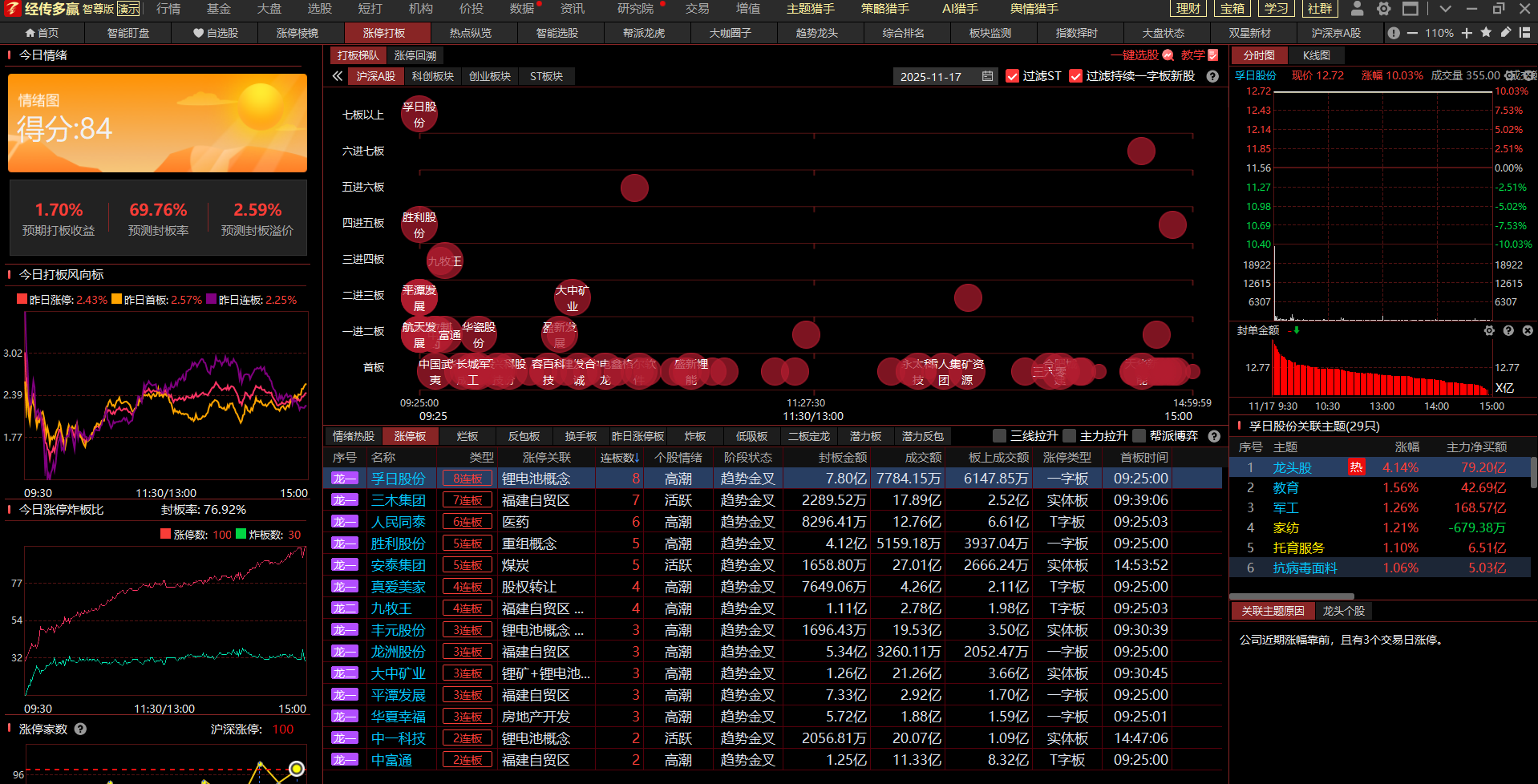1538x784 pixels.
Task: Open the user account profile icon
Action: 1357,9
